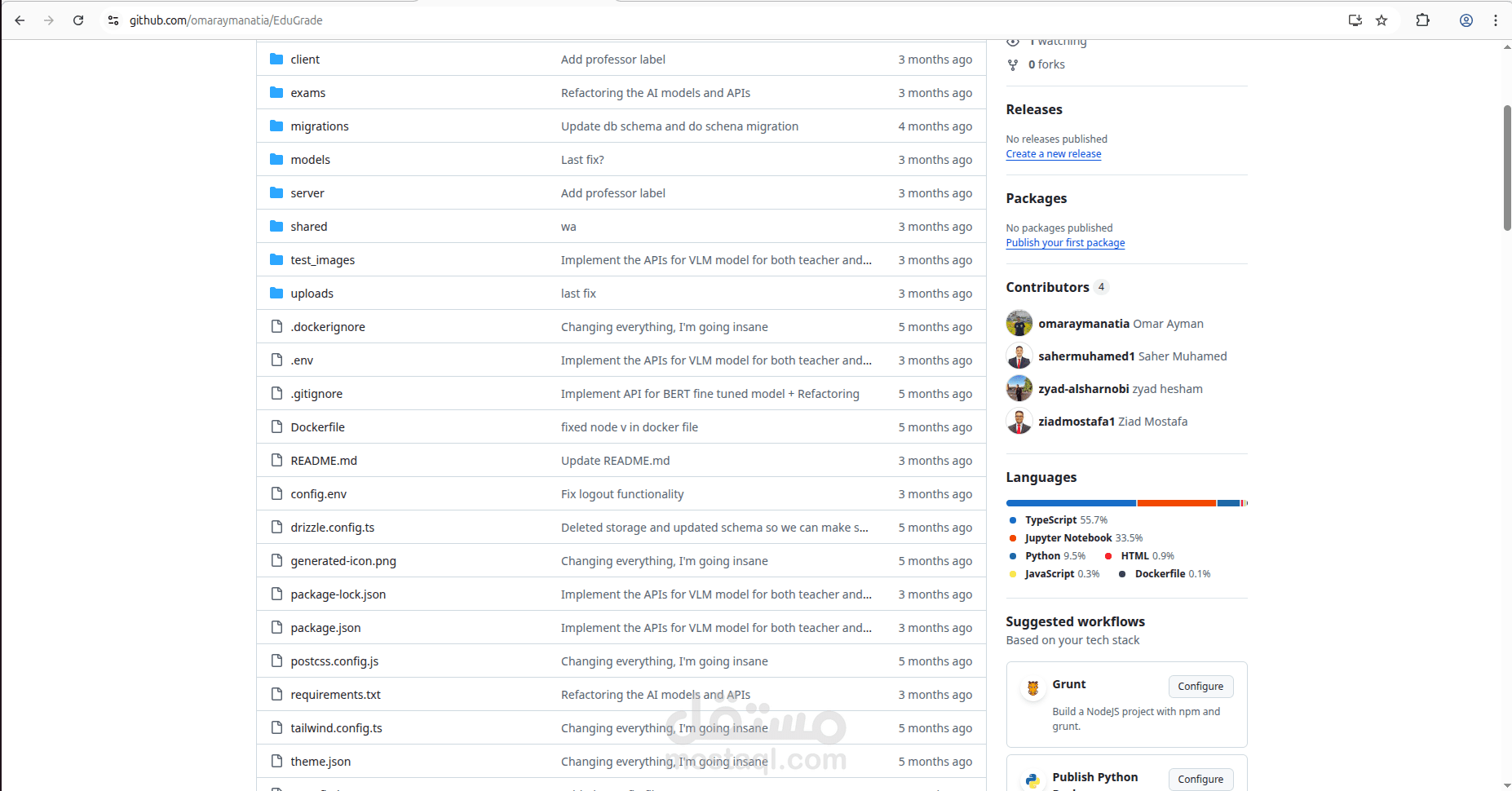Screen dimensions: 1512x791
Task: Click the .dockerignore file icon
Action: (x=276, y=326)
